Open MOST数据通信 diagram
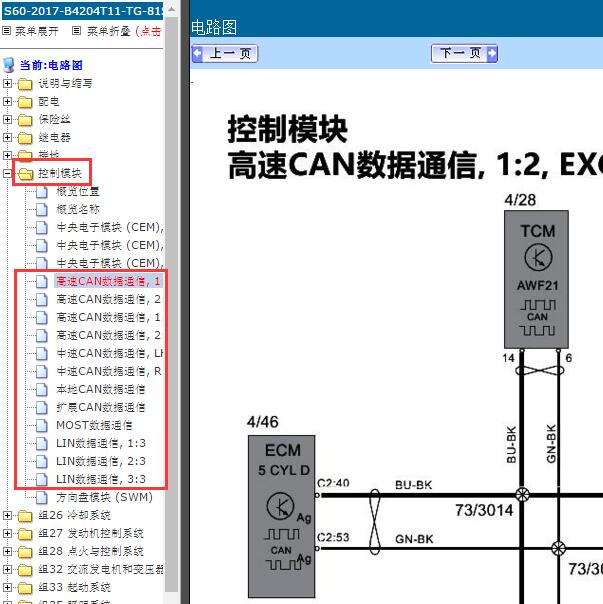This screenshot has width=603, height=604. (x=94, y=425)
